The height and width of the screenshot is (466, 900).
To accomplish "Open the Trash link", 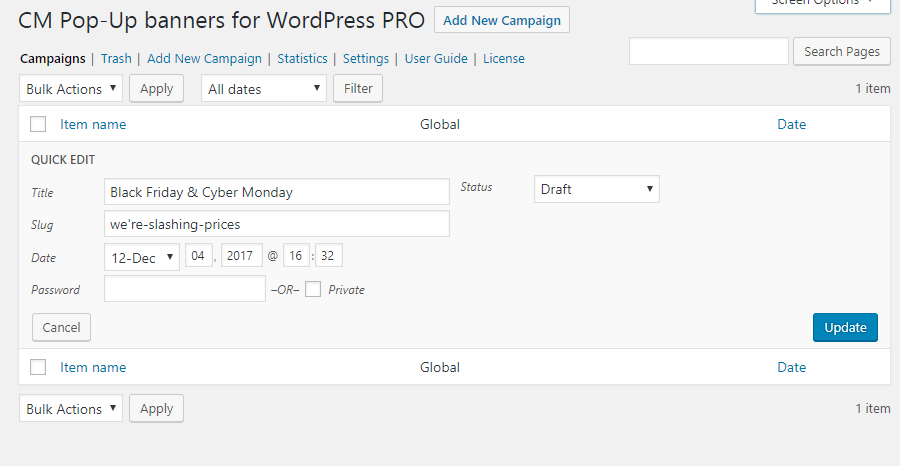I will (x=116, y=59).
